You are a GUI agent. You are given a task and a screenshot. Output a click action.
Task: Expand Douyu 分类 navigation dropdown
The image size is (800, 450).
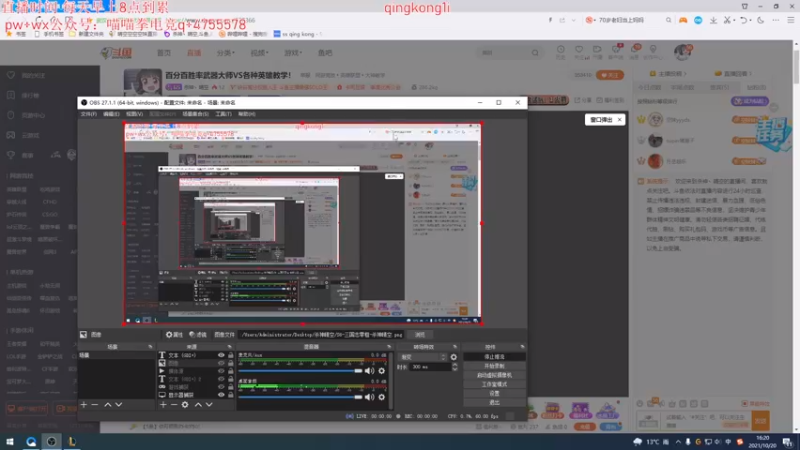click(x=226, y=53)
